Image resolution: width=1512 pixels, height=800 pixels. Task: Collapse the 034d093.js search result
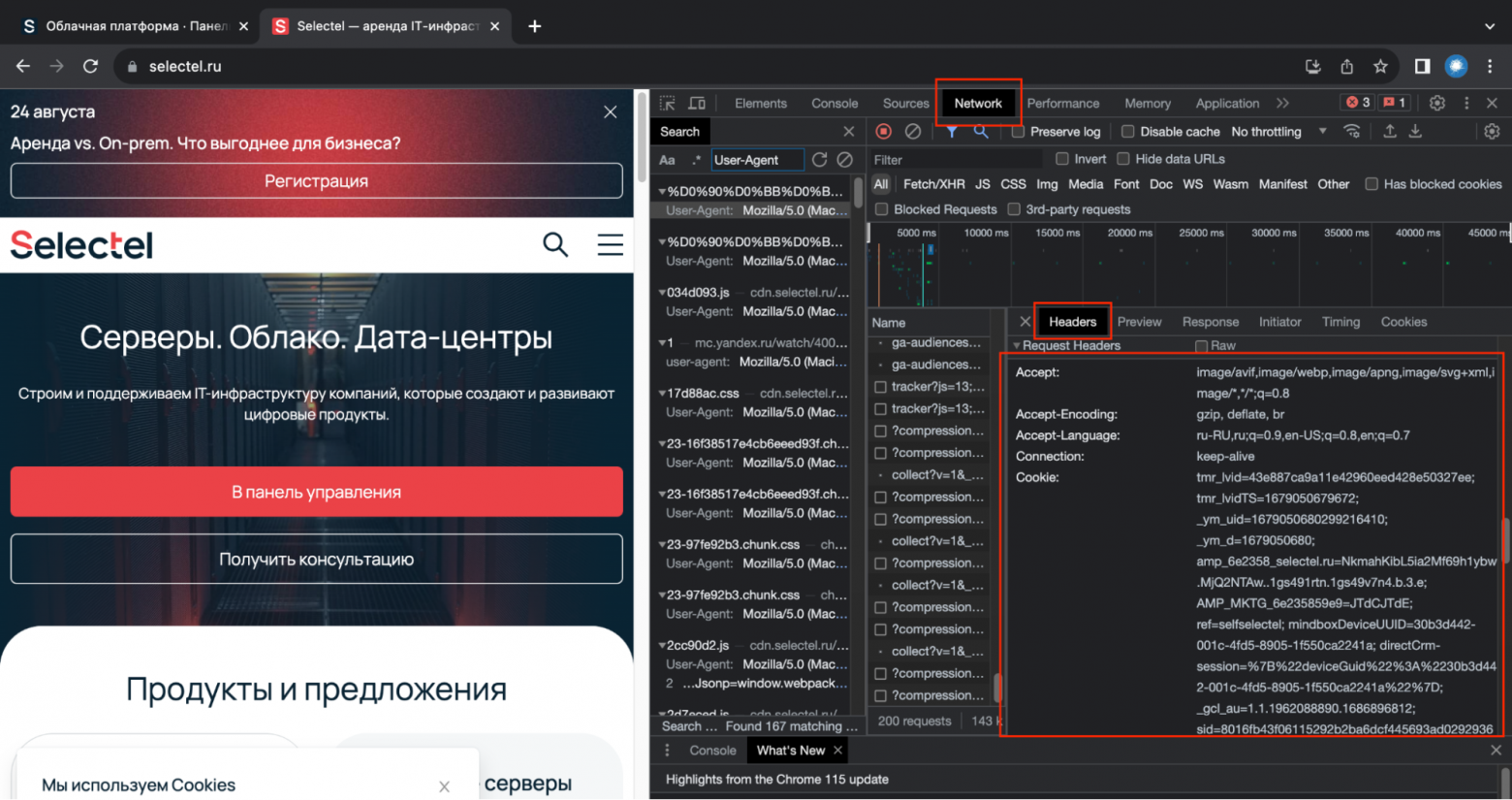click(662, 292)
